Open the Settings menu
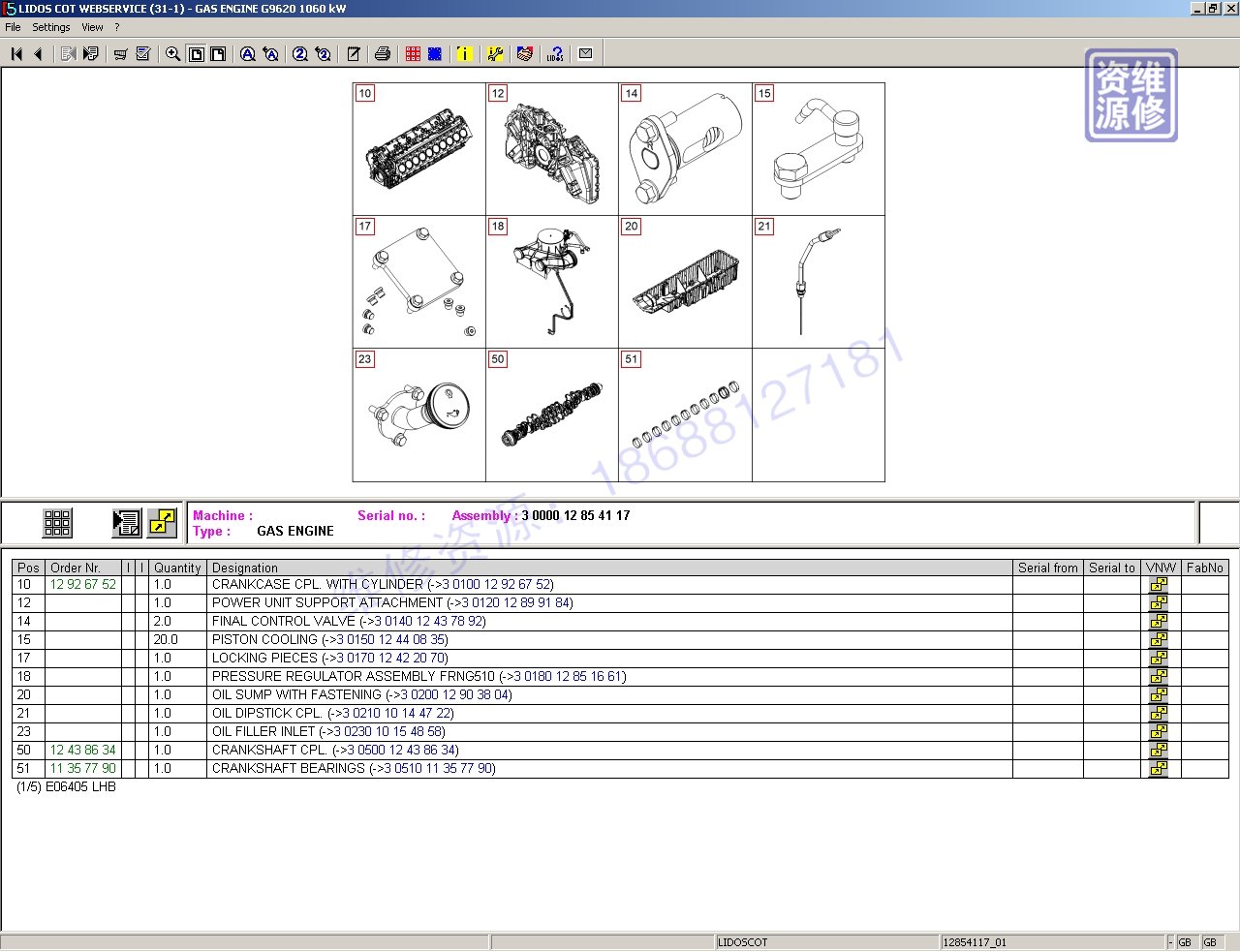 coord(51,27)
